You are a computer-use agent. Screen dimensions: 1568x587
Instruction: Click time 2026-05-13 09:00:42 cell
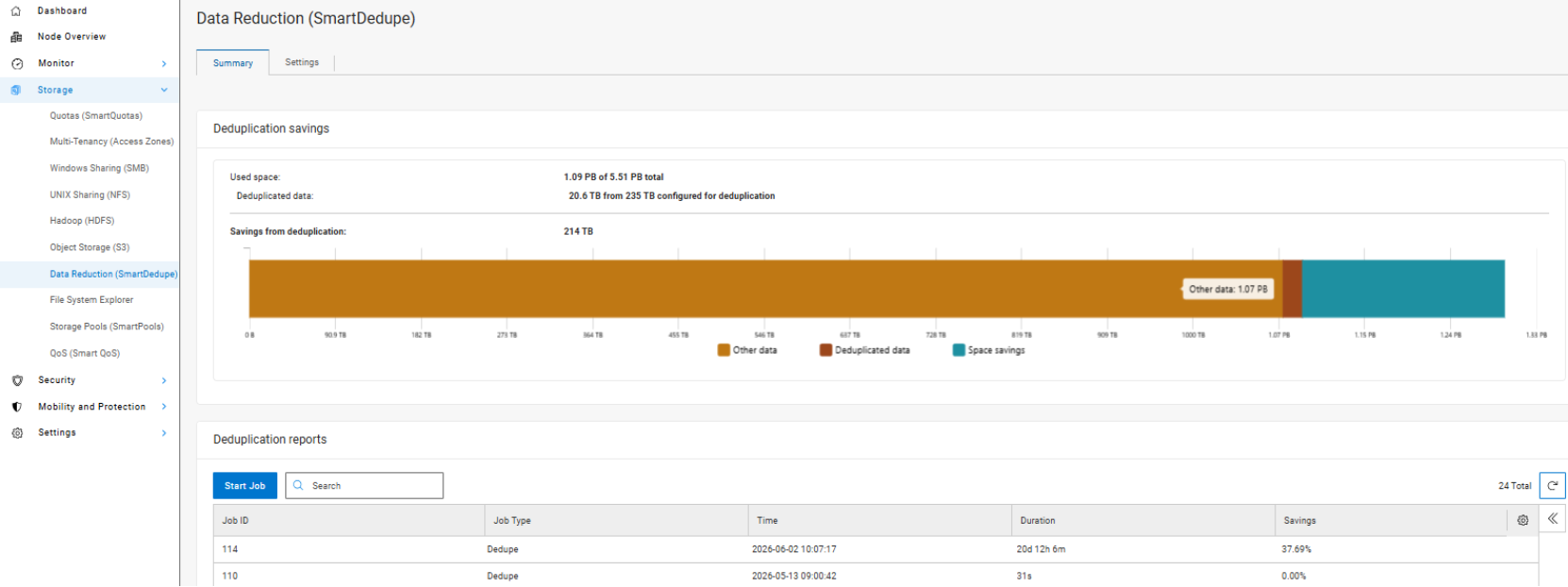(794, 576)
